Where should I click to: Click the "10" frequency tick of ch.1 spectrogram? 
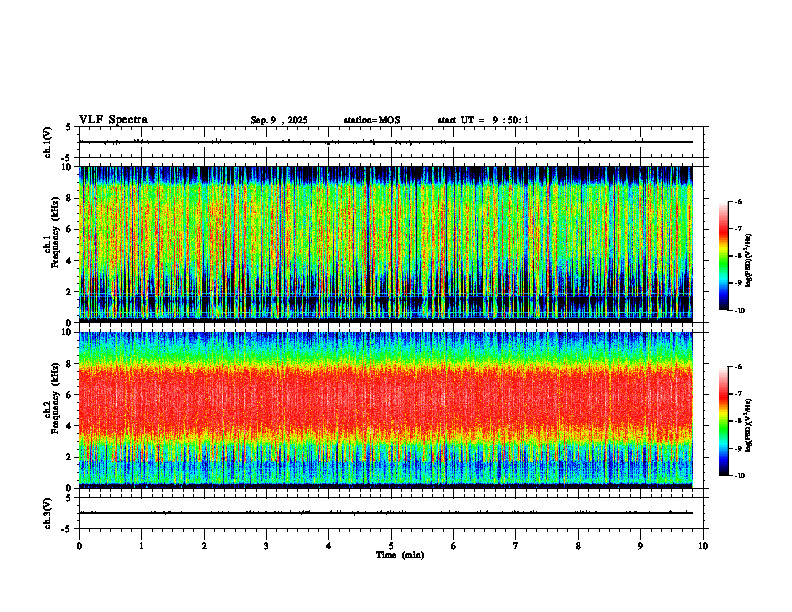pos(68,167)
